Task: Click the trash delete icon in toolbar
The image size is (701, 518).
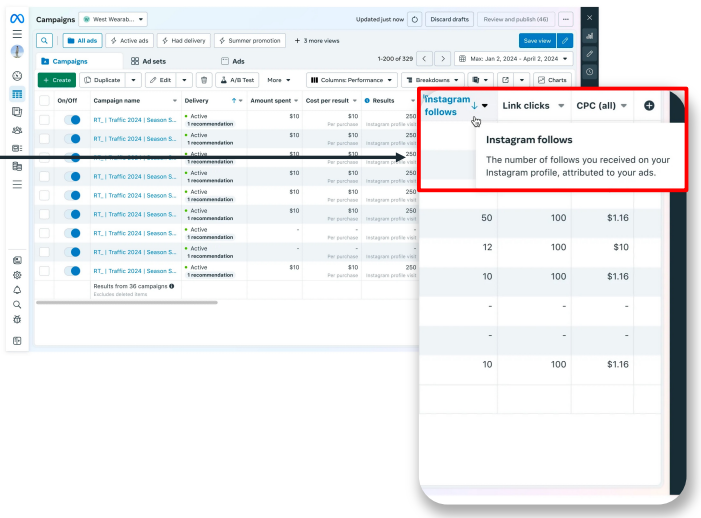Action: pyautogui.click(x=204, y=80)
